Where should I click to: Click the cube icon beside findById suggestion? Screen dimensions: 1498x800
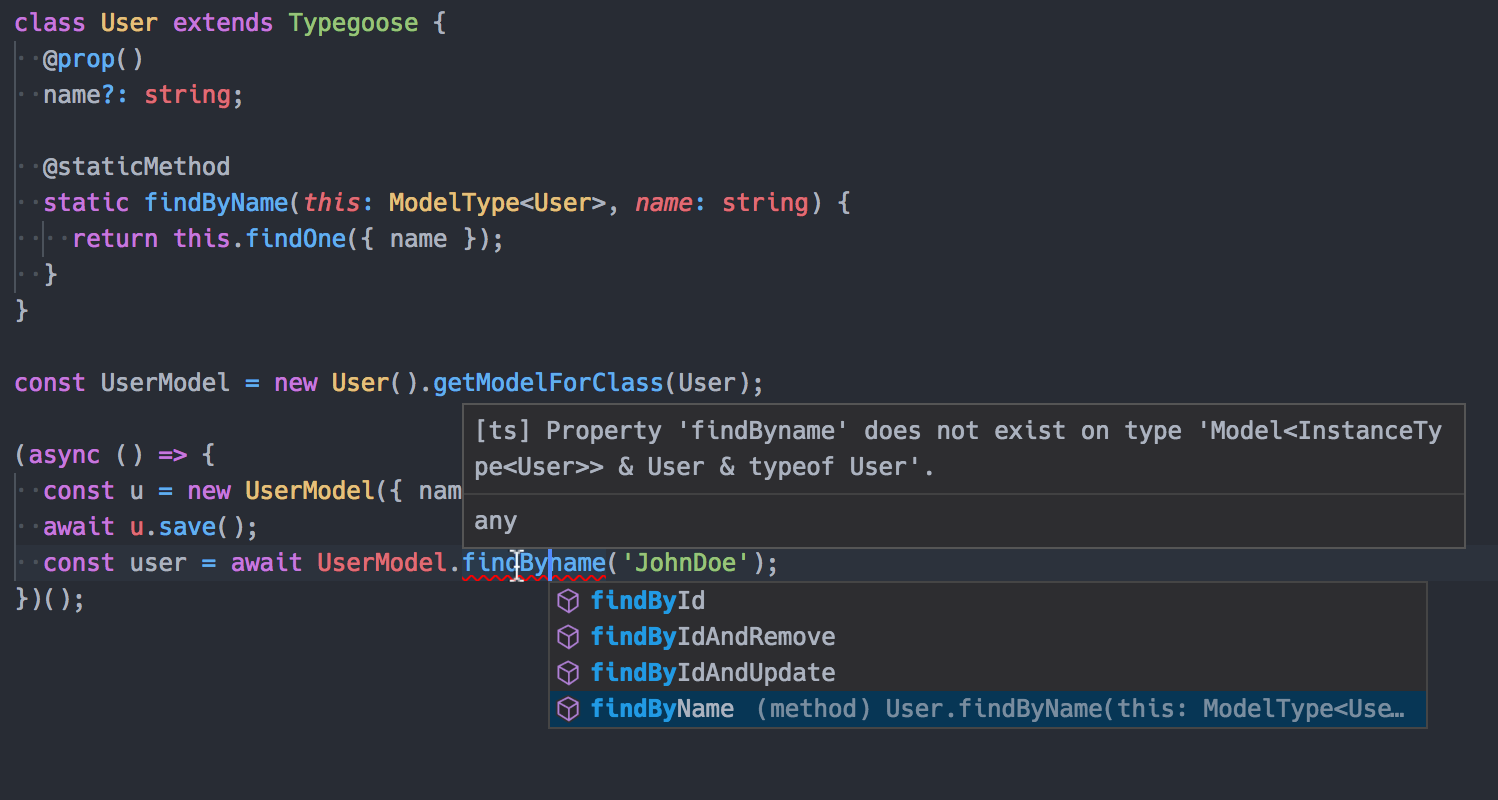click(x=568, y=601)
